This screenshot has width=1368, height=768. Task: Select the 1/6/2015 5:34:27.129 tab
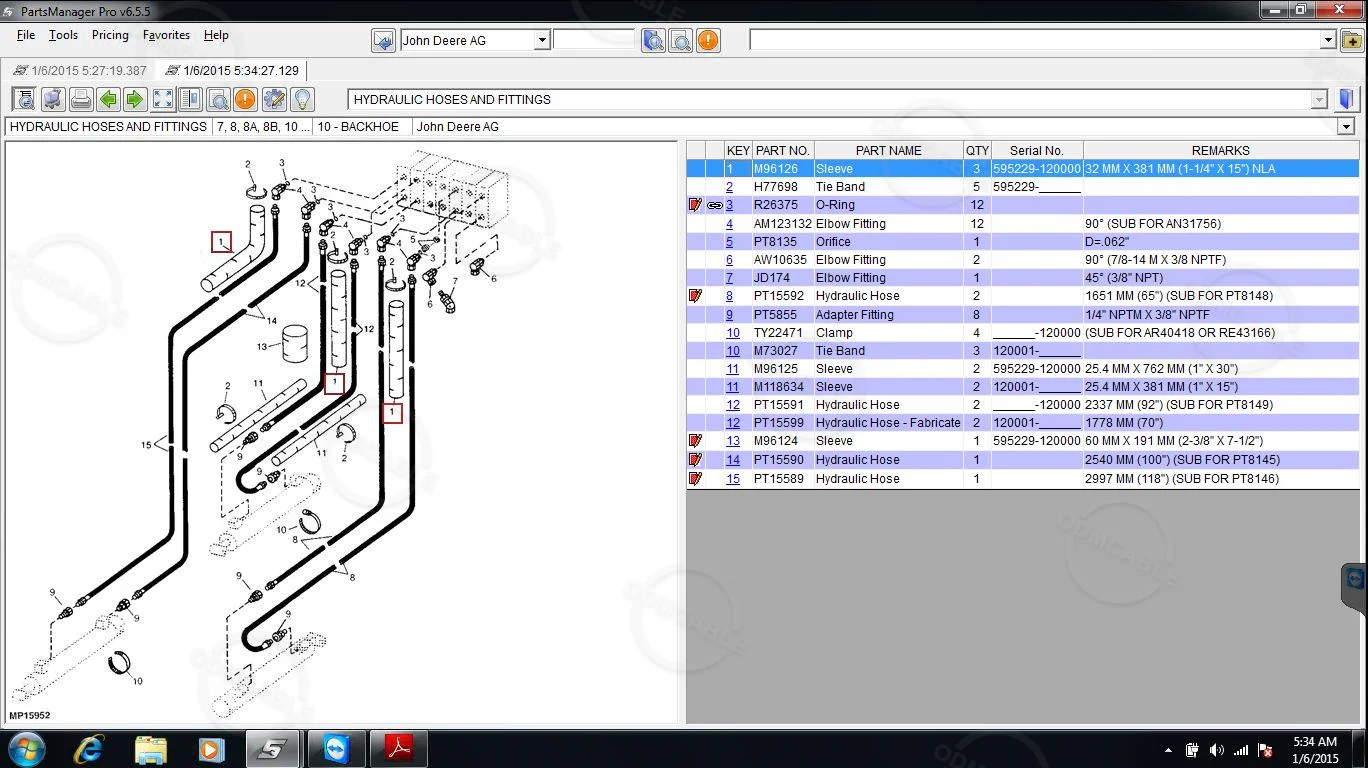pyautogui.click(x=232, y=71)
